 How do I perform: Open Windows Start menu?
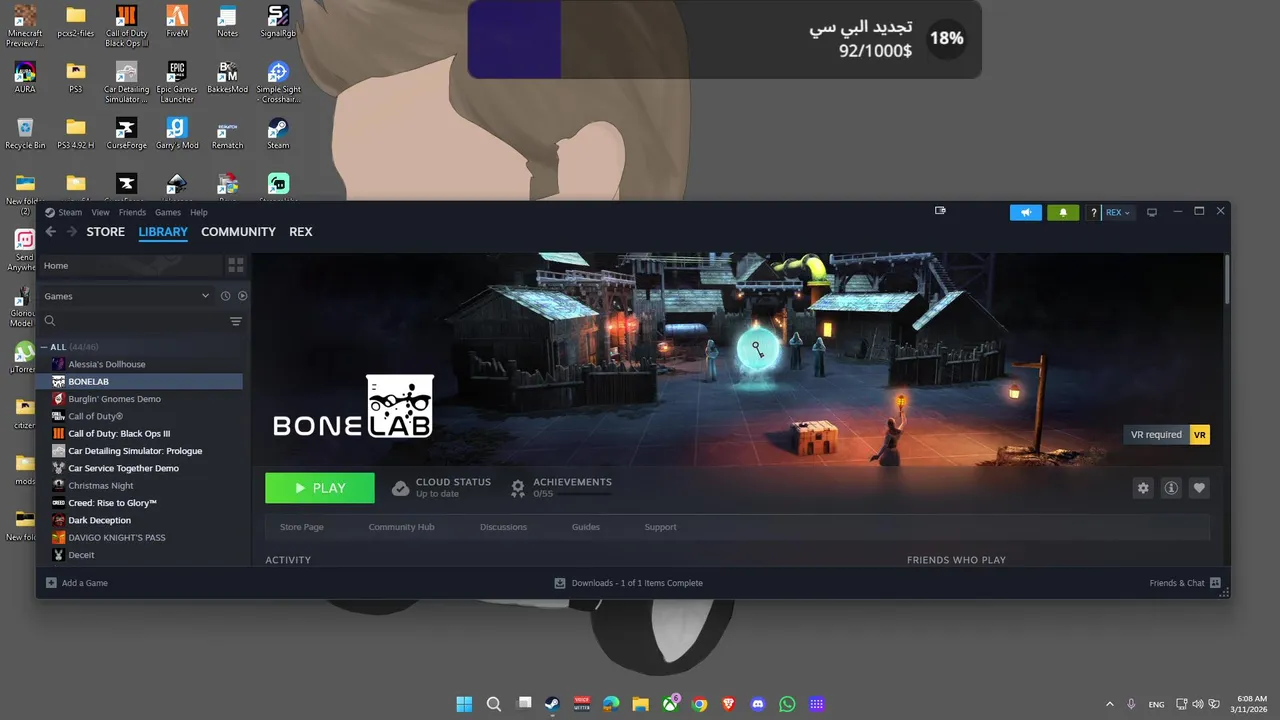point(464,704)
